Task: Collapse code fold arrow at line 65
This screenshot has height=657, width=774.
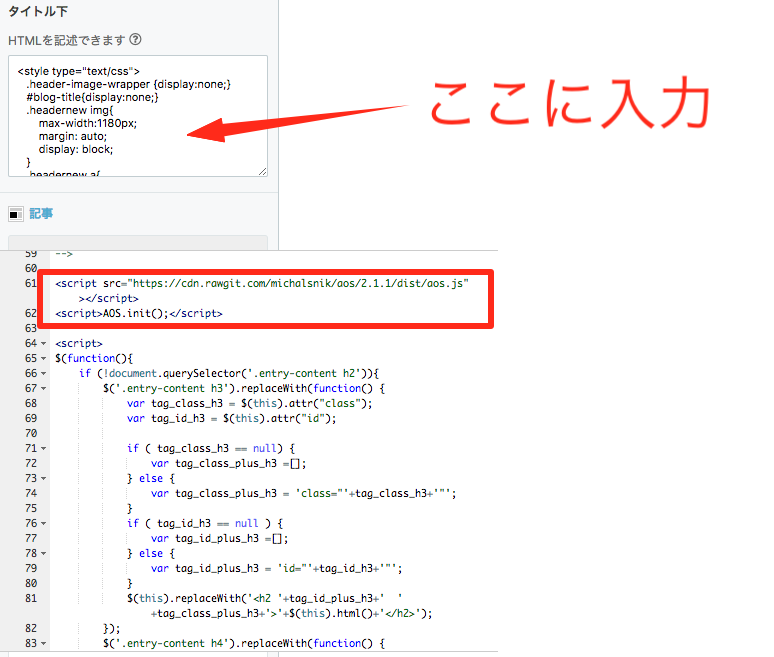Action: 43,358
